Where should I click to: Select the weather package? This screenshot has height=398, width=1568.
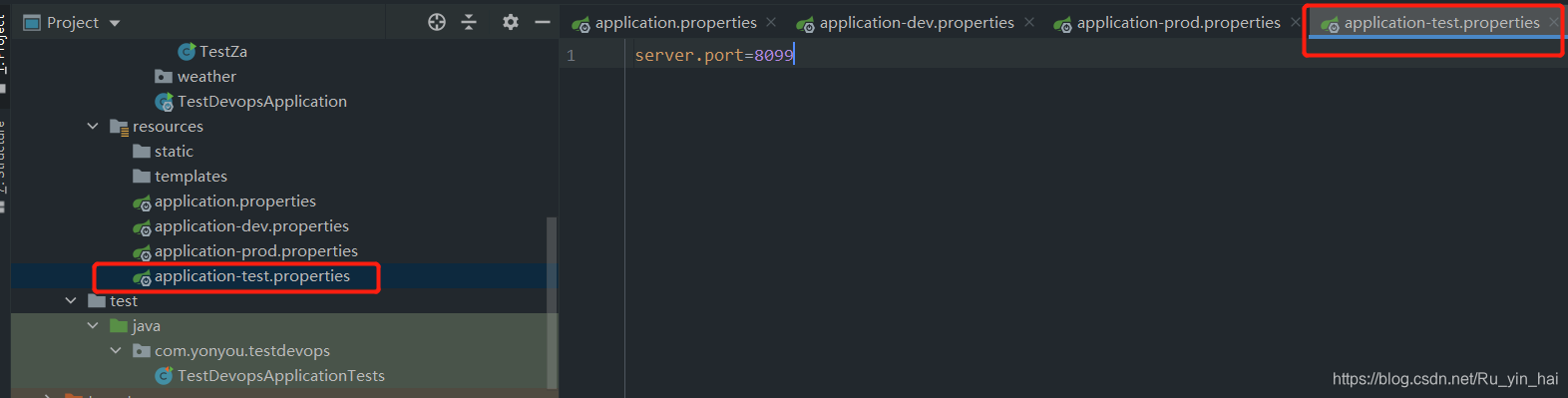[206, 76]
